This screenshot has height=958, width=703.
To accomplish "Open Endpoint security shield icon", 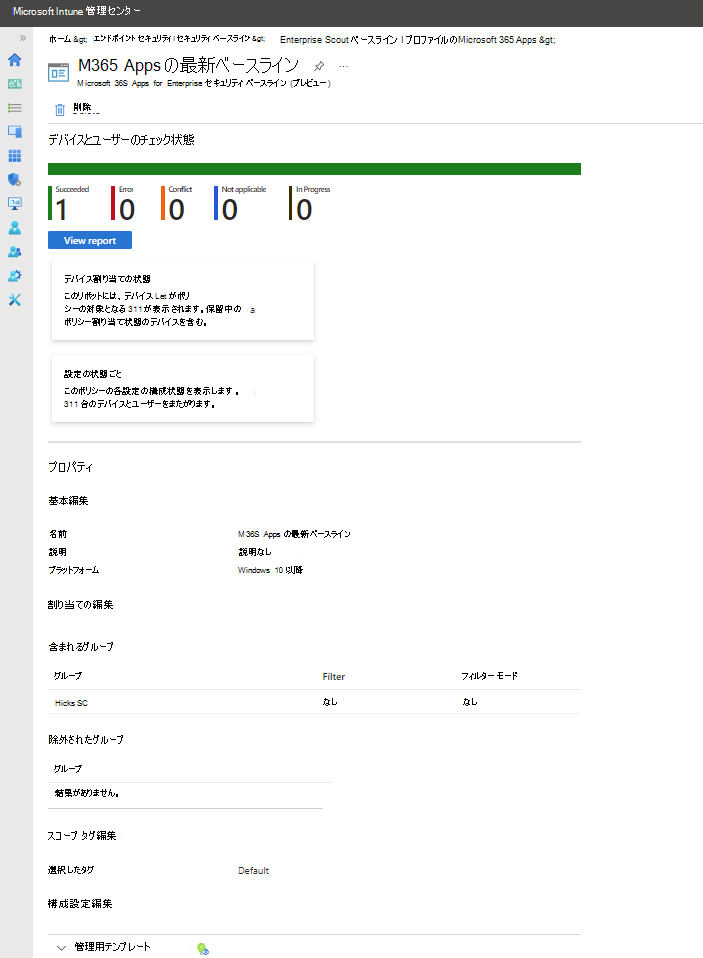I will pyautogui.click(x=15, y=180).
